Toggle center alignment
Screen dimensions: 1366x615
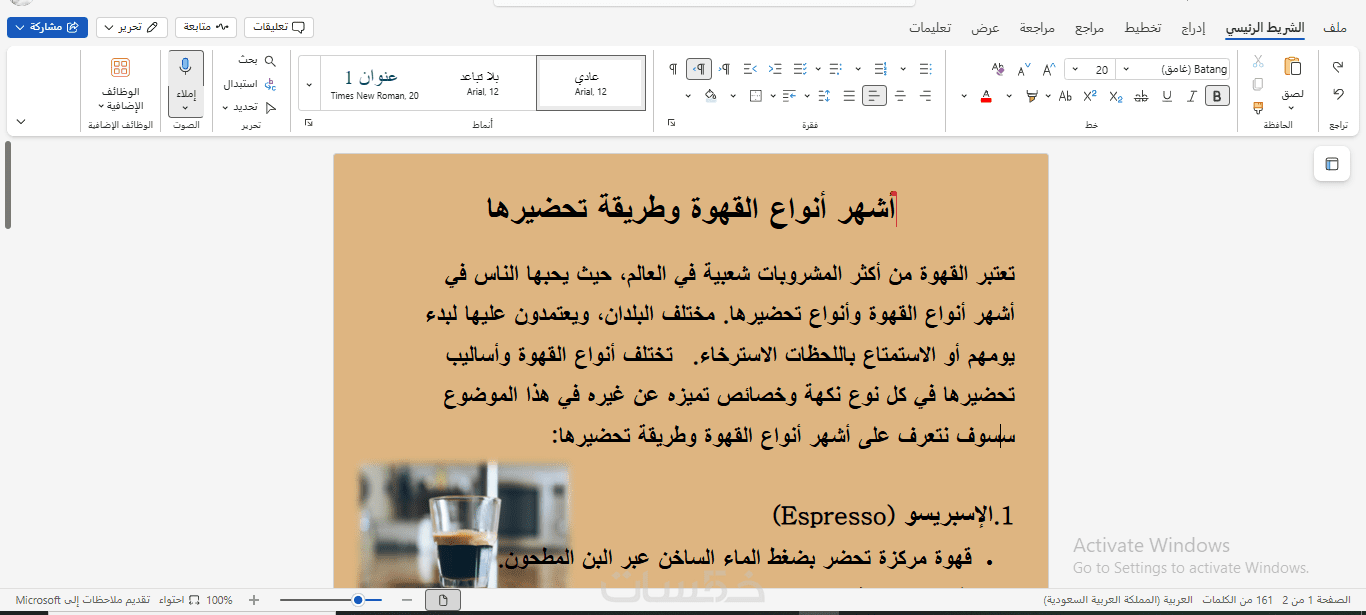pos(900,96)
